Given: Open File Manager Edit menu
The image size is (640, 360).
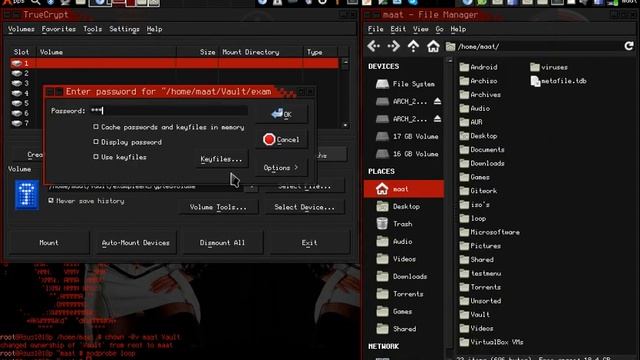Looking at the screenshot, I should tap(398, 29).
